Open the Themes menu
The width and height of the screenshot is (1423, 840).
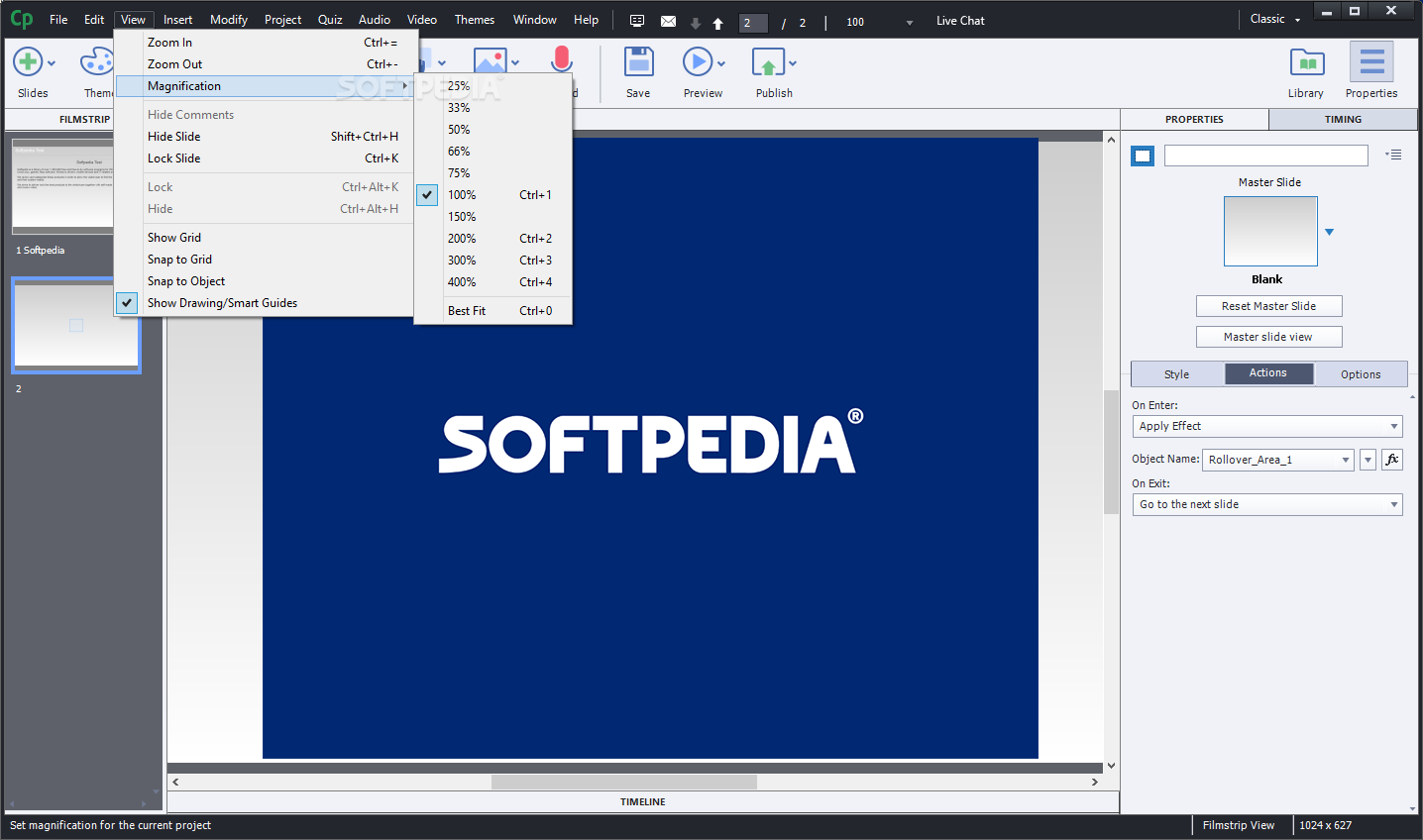475,20
